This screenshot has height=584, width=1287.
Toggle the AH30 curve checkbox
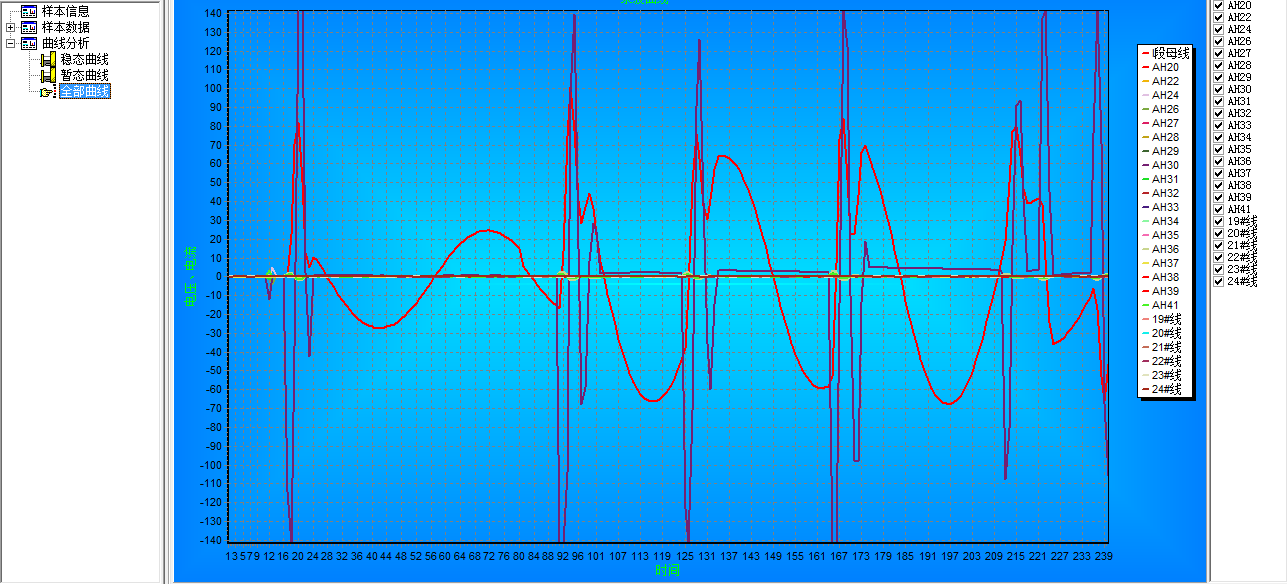point(1218,90)
